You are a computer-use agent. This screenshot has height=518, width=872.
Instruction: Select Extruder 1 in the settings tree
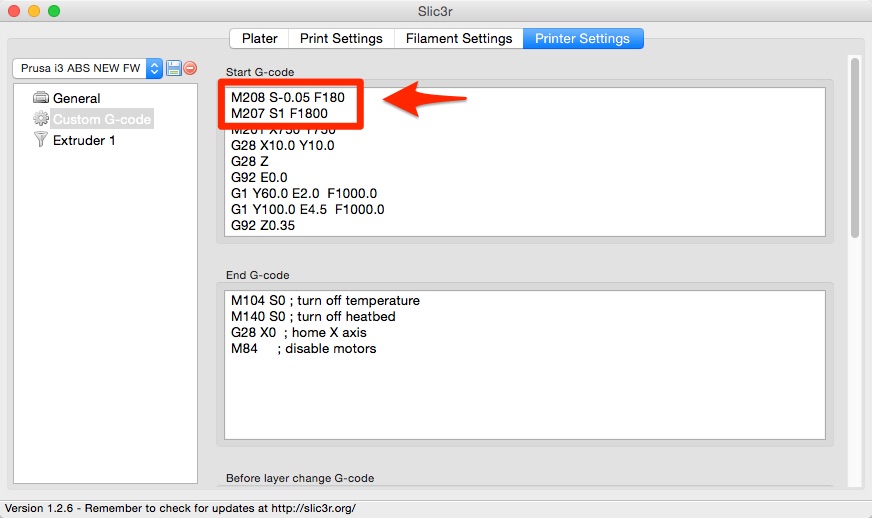pos(84,140)
